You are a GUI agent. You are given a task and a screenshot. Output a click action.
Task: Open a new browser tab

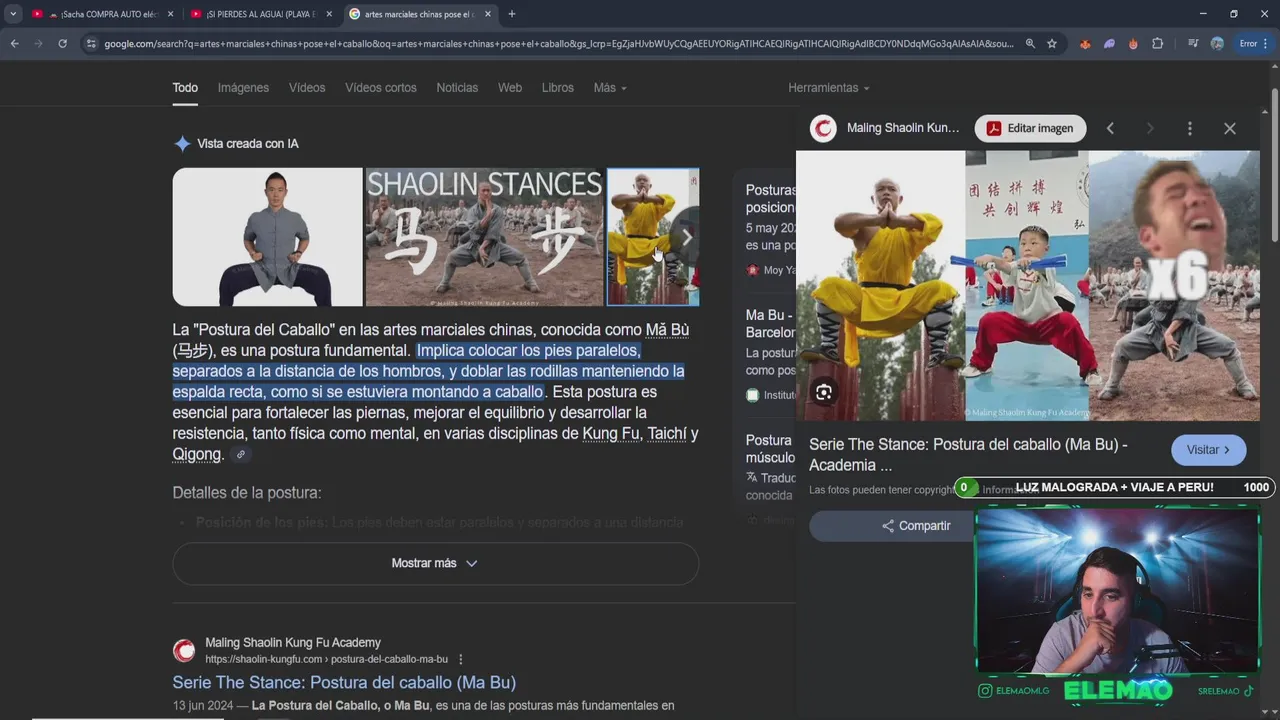(512, 14)
